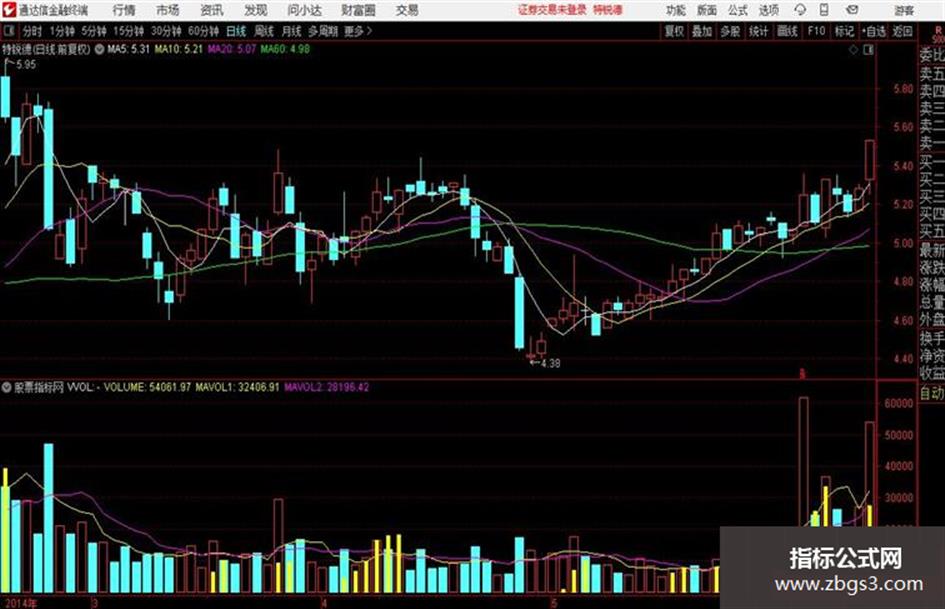The image size is (945, 609).
Task: Click the 叠加 overlay toolbar button
Action: 702,31
